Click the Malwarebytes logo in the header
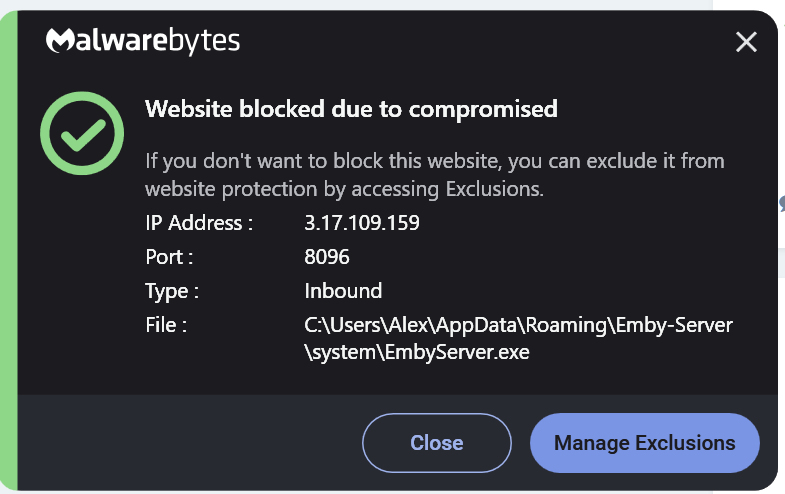 point(143,42)
